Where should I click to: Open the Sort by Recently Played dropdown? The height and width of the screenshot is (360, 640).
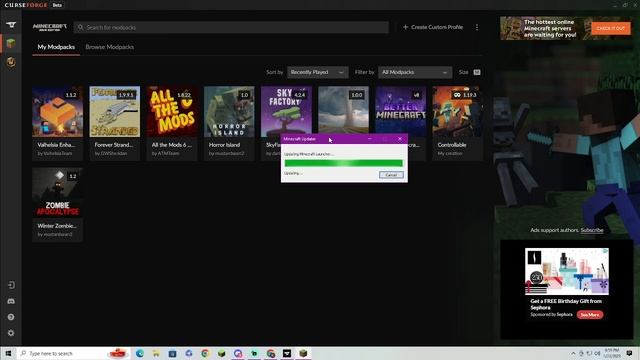(318, 72)
